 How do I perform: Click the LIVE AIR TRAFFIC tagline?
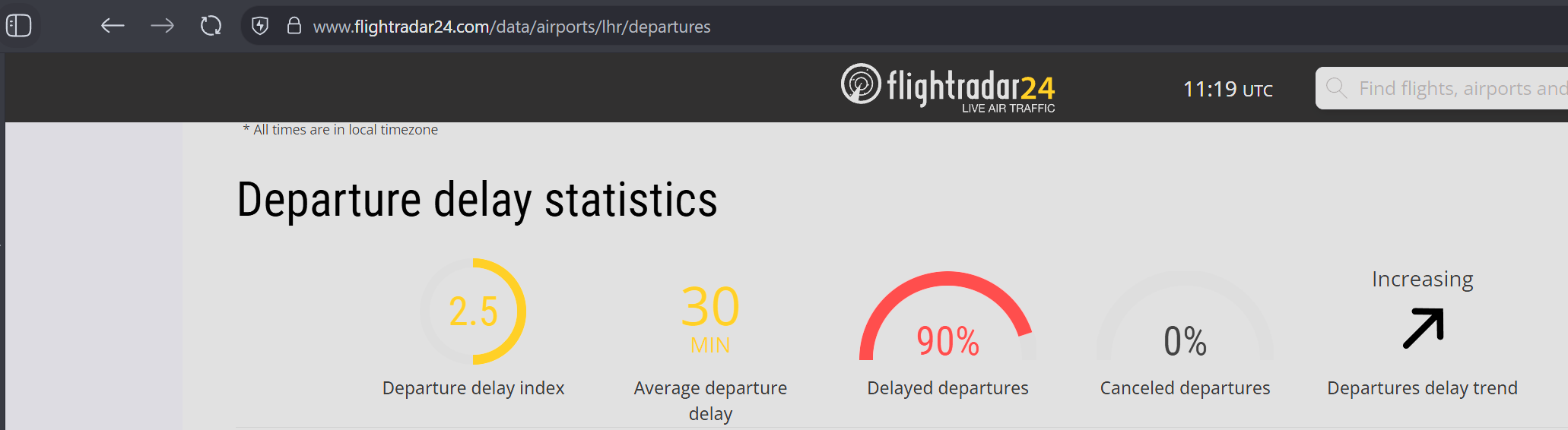pyautogui.click(x=1008, y=109)
